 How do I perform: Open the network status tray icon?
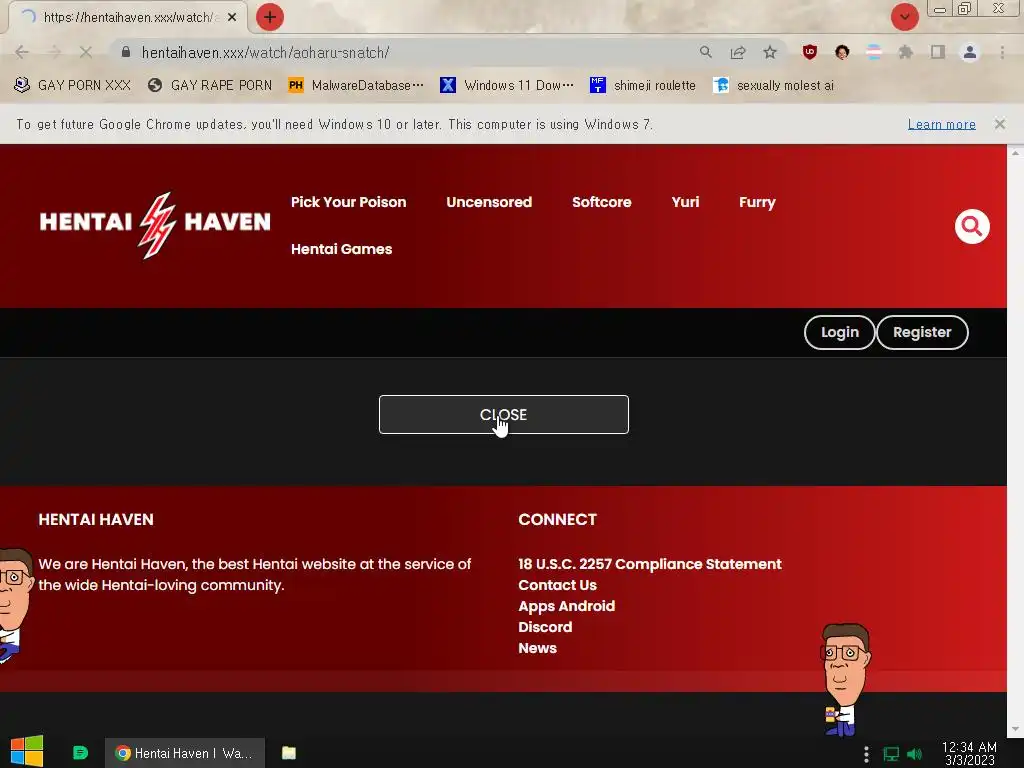pyautogui.click(x=891, y=754)
